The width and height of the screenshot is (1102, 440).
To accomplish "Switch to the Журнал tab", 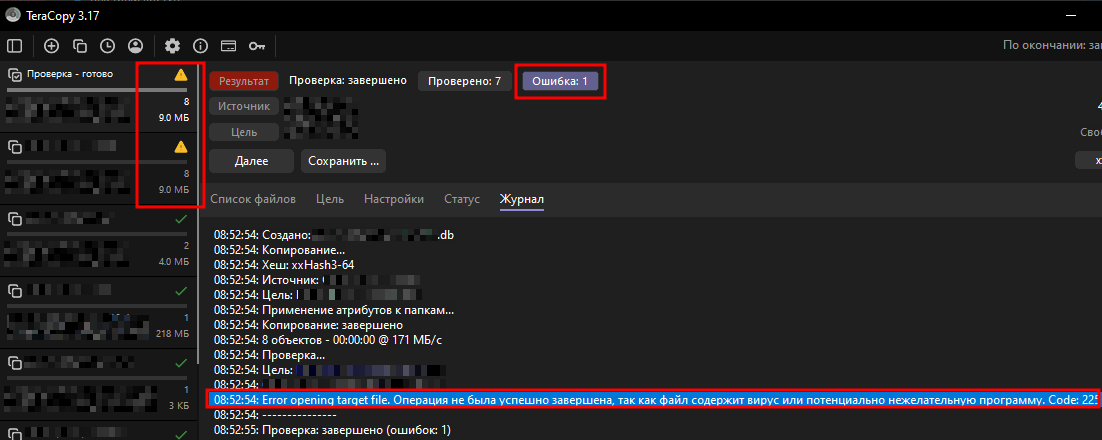I will pos(521,199).
